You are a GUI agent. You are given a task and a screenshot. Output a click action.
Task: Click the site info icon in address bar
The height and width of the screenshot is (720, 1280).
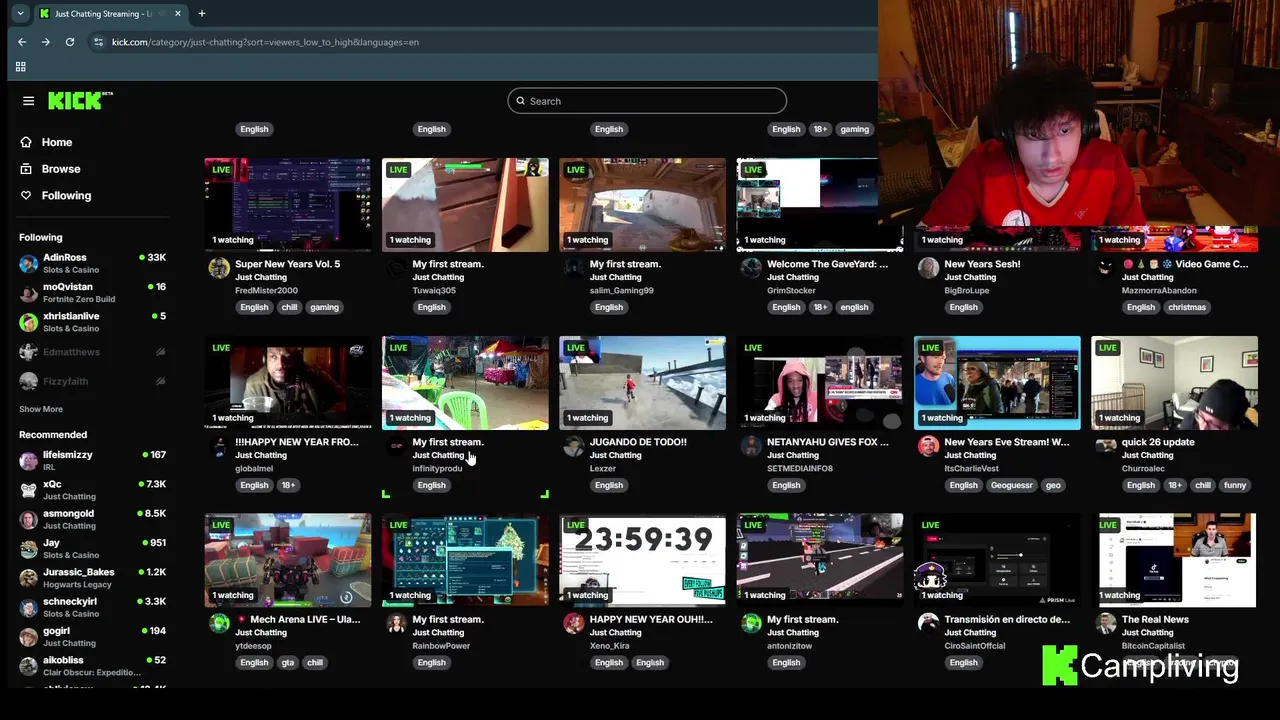tap(98, 42)
